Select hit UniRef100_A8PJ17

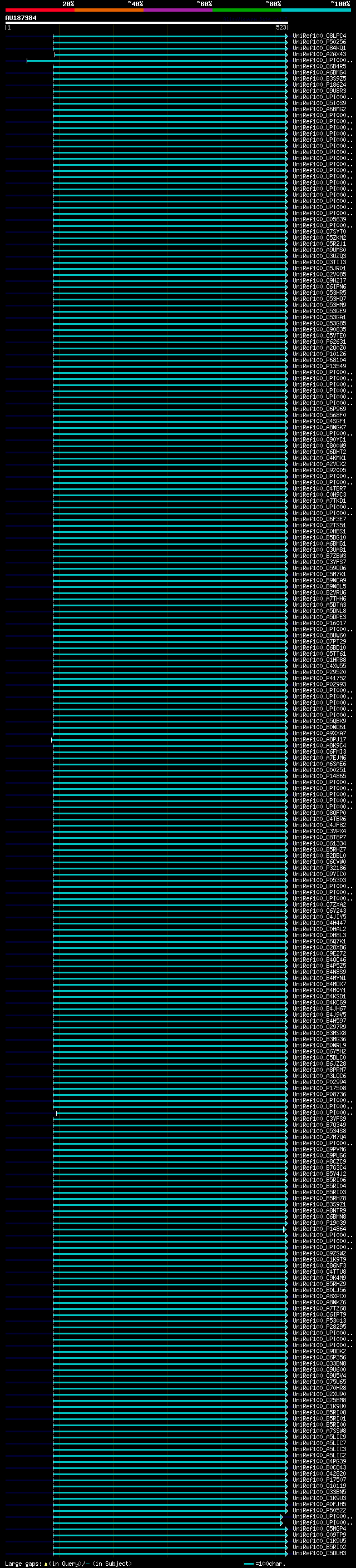[x=319, y=739]
